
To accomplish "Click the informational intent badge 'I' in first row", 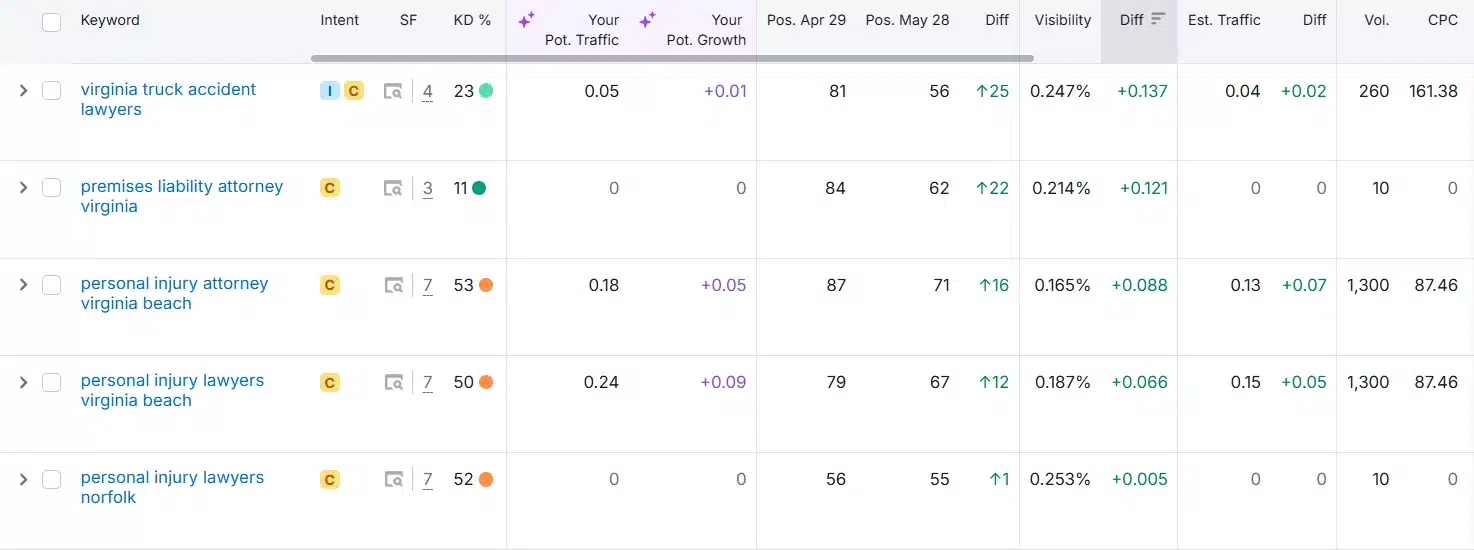I will coord(329,91).
